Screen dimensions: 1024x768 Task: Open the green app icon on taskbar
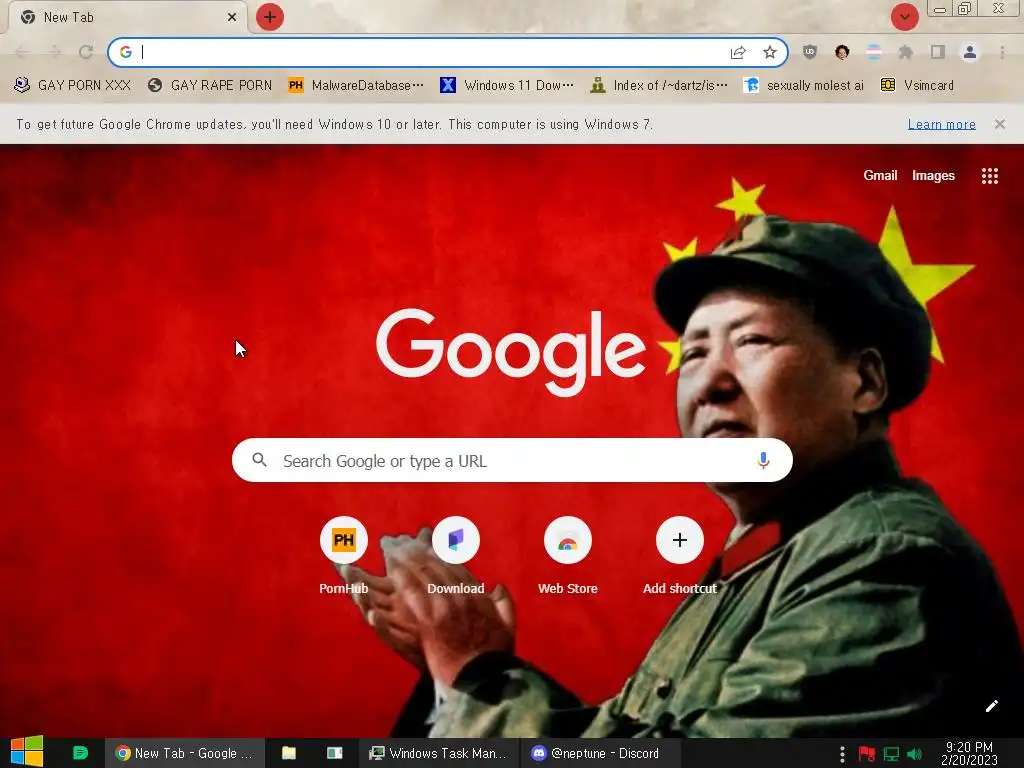(80, 753)
